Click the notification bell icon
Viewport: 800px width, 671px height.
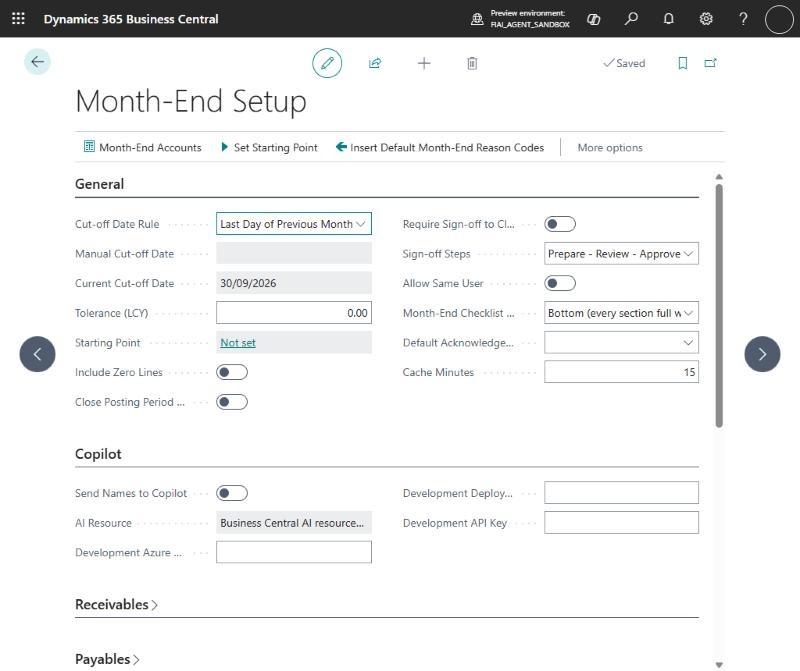(x=668, y=19)
